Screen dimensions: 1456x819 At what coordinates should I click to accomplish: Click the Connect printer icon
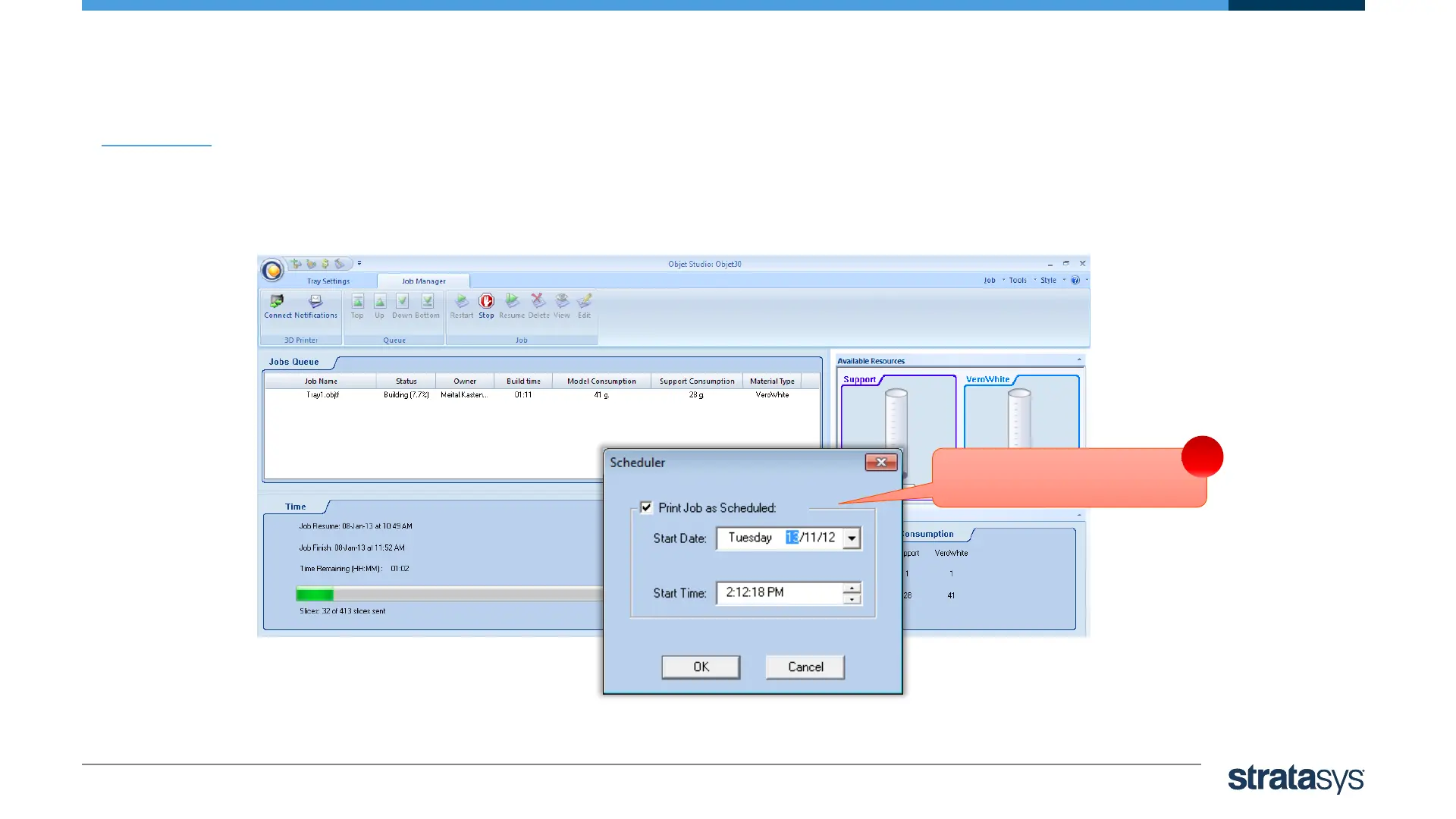(277, 302)
